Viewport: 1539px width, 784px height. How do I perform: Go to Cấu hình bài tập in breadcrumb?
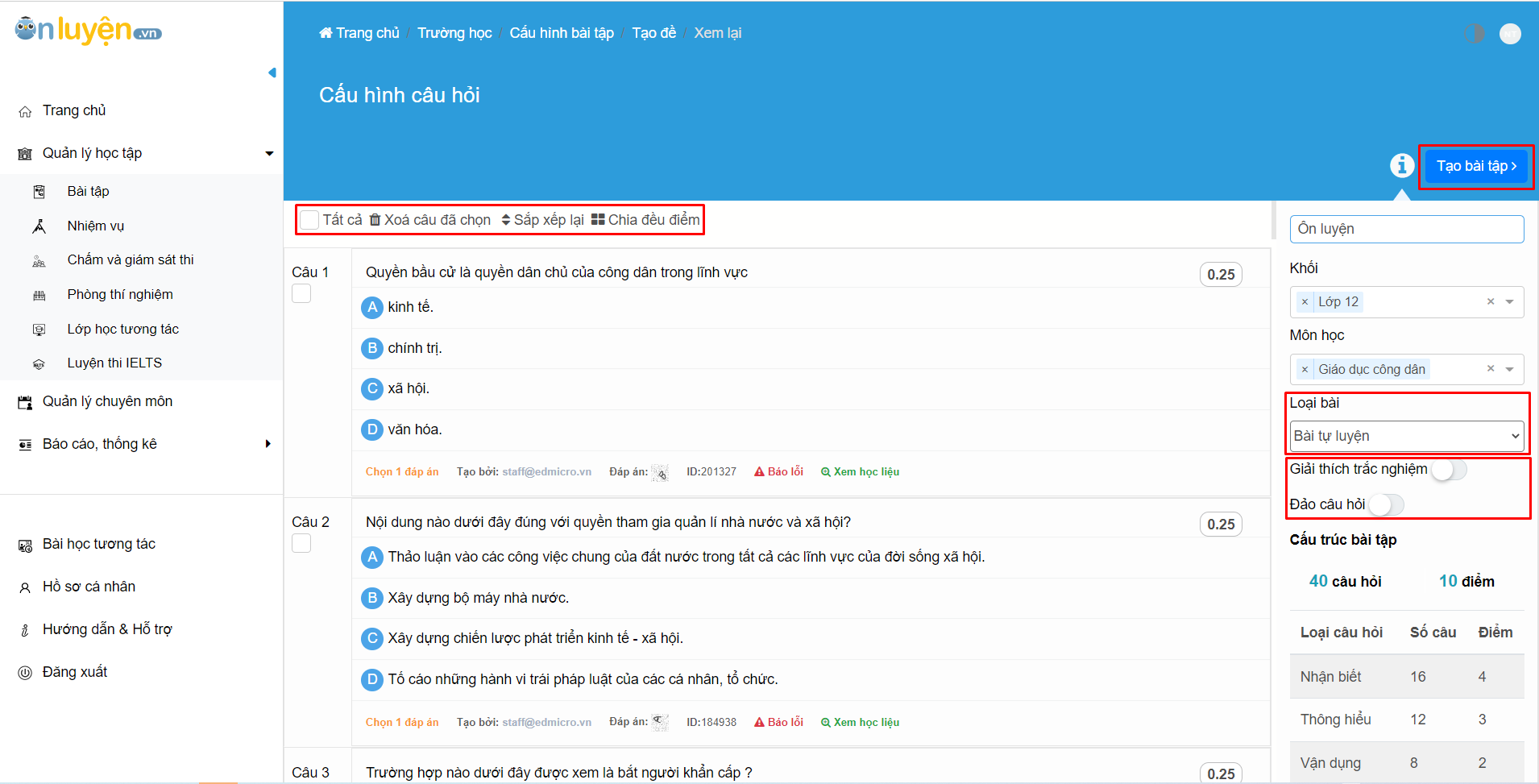click(x=562, y=33)
